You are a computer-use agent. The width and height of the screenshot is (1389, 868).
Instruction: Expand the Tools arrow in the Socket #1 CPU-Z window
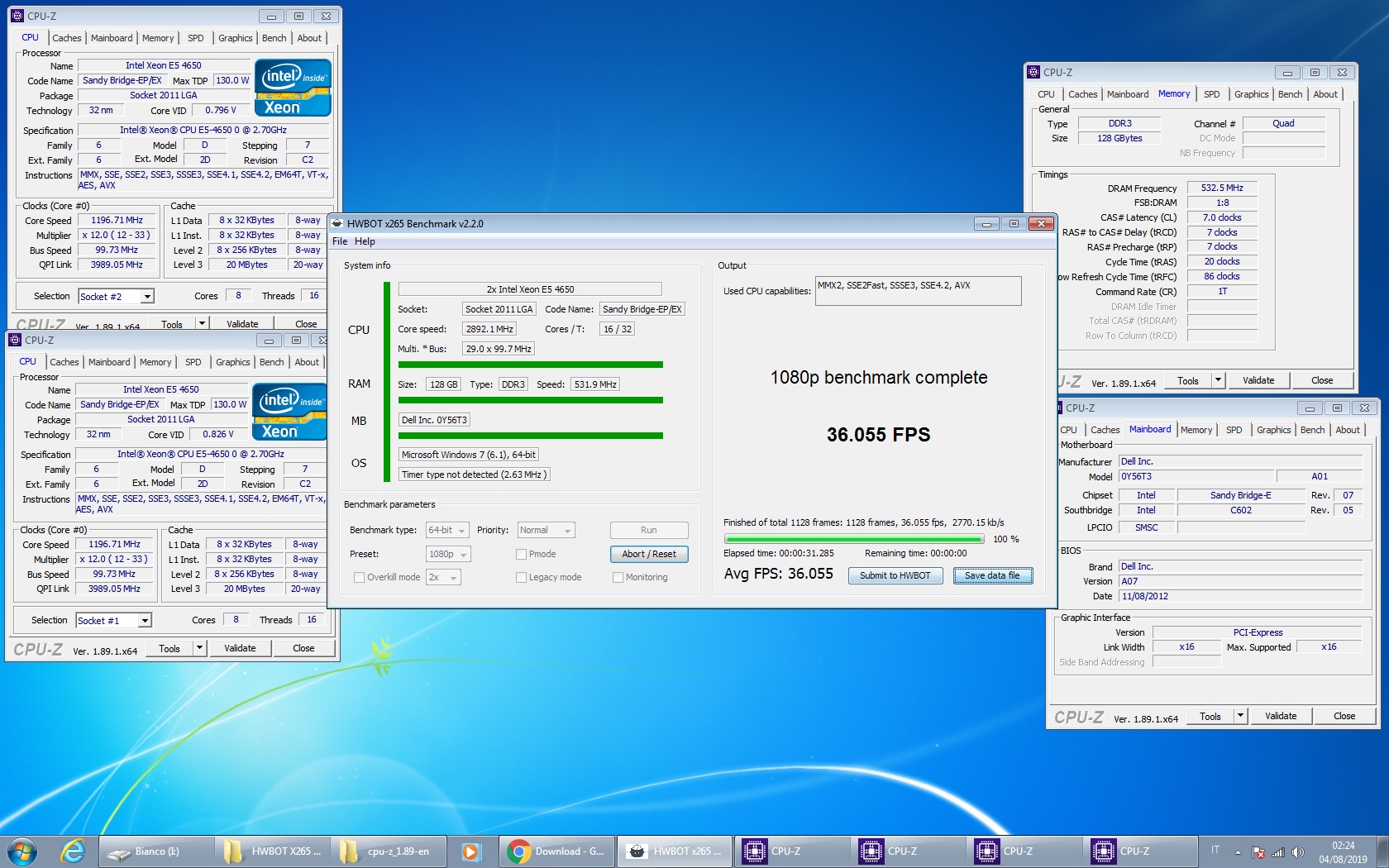(199, 648)
